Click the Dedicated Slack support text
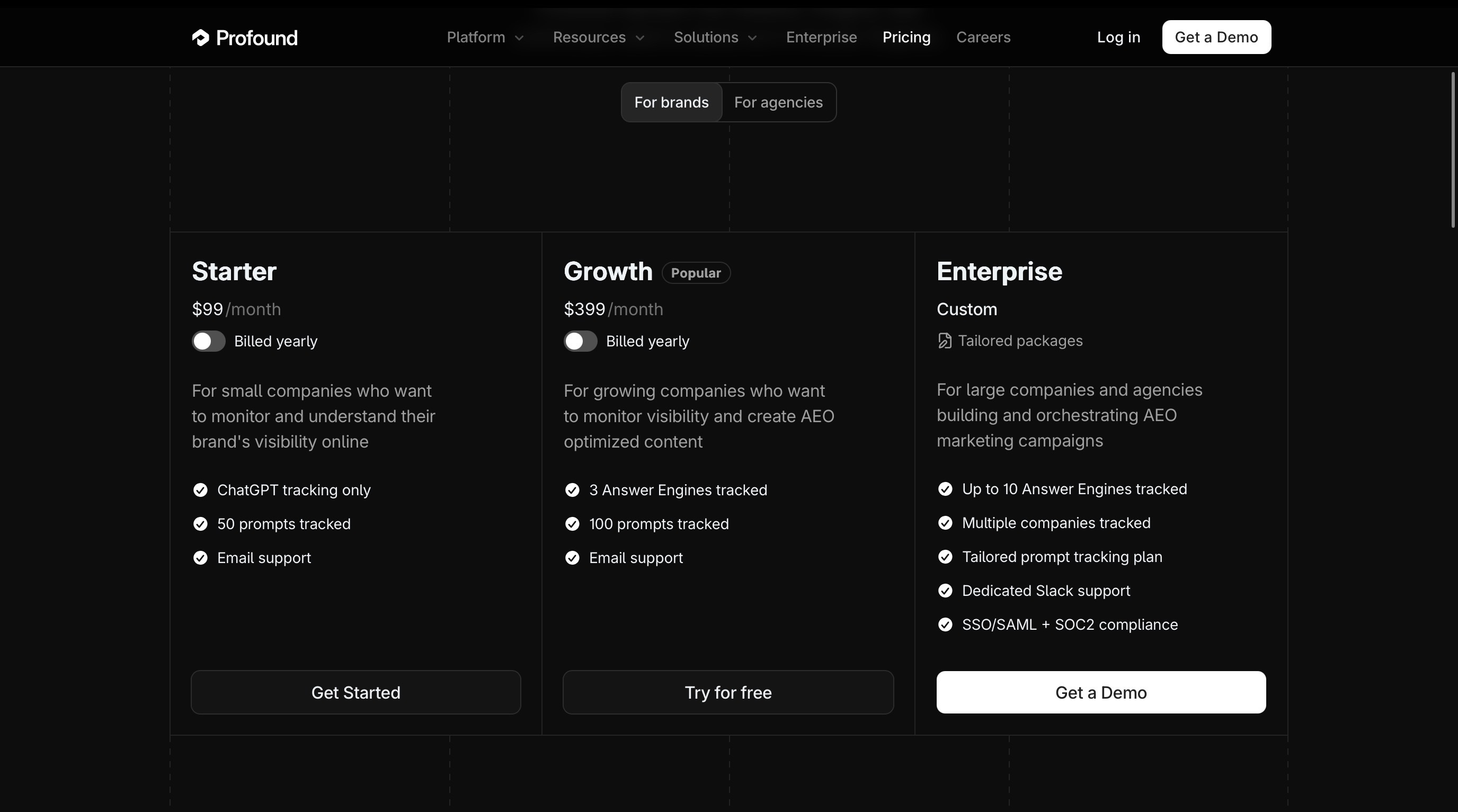The width and height of the screenshot is (1458, 812). tap(1046, 591)
